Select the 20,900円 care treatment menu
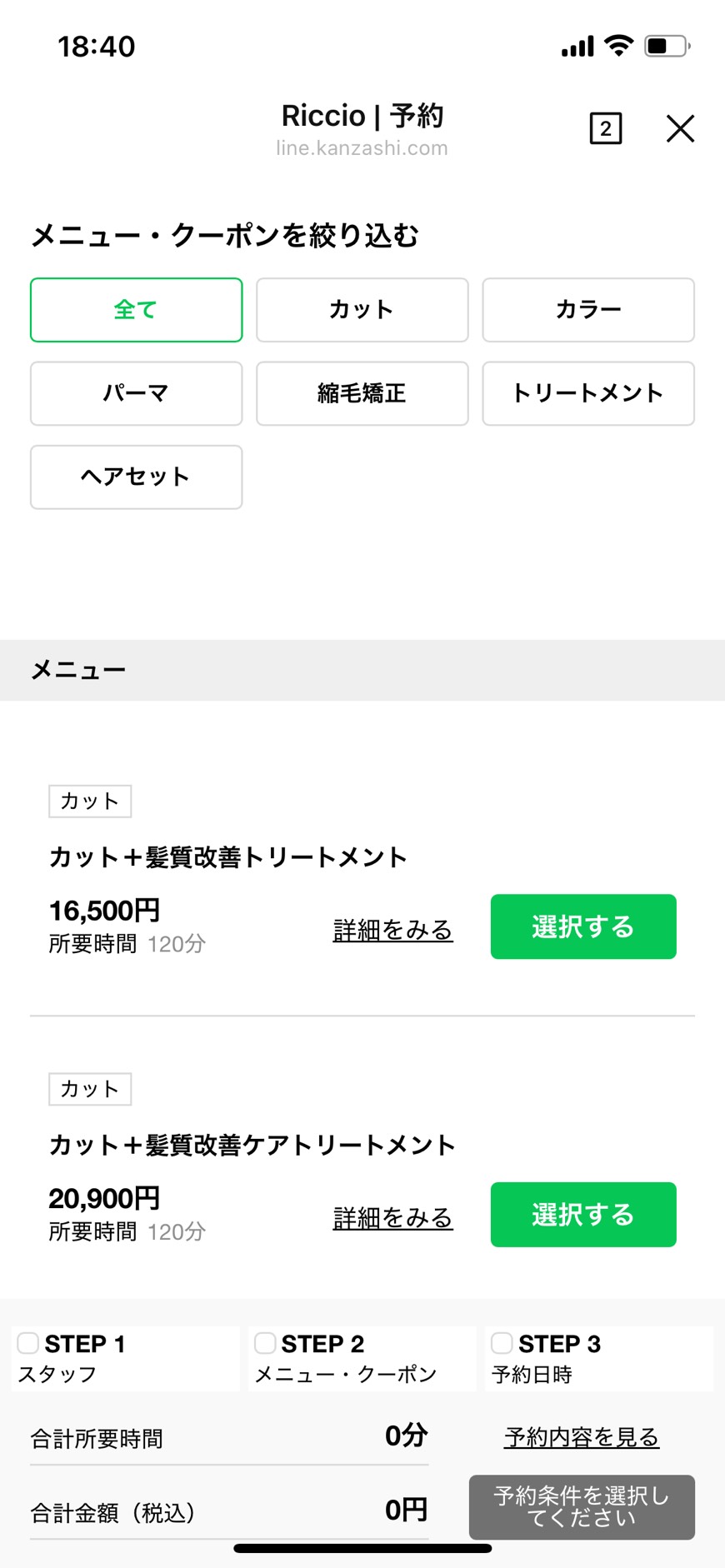 pos(582,1214)
